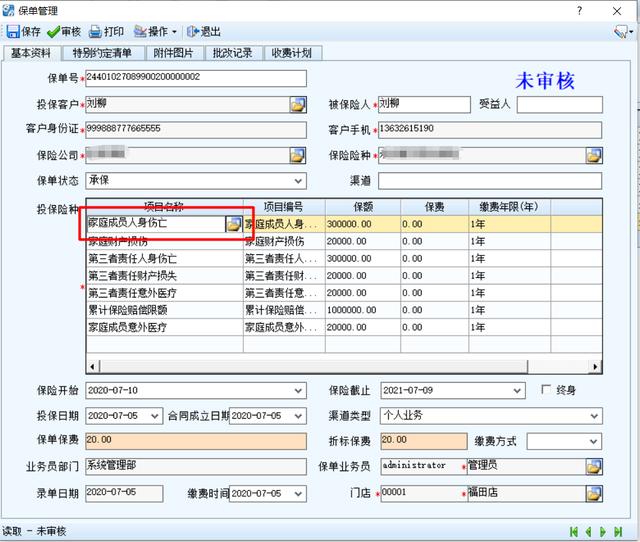Click left arrow of grid horizontal scrollbar
This screenshot has width=640, height=542.
pos(93,367)
